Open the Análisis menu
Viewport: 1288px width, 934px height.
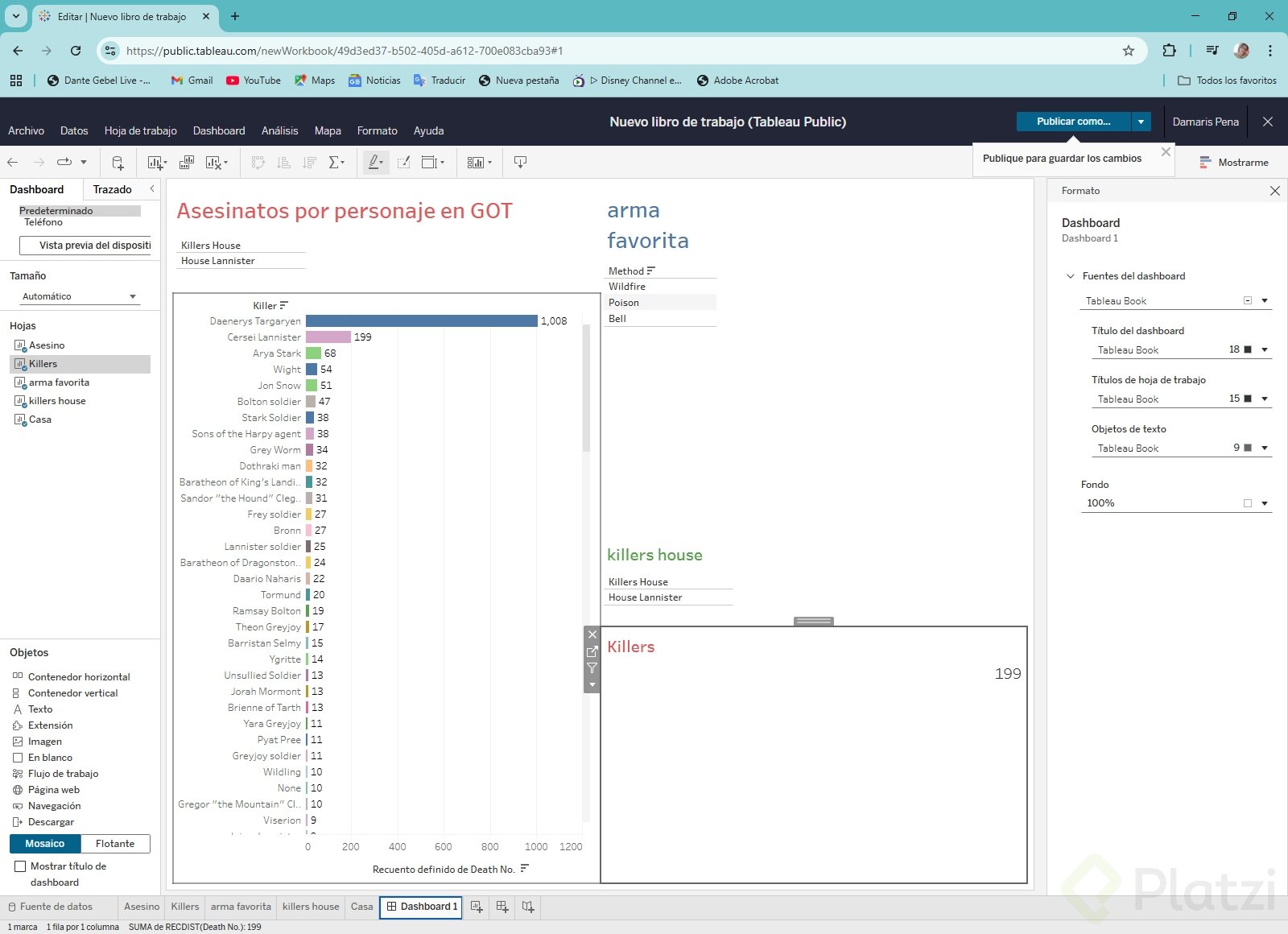coord(279,130)
